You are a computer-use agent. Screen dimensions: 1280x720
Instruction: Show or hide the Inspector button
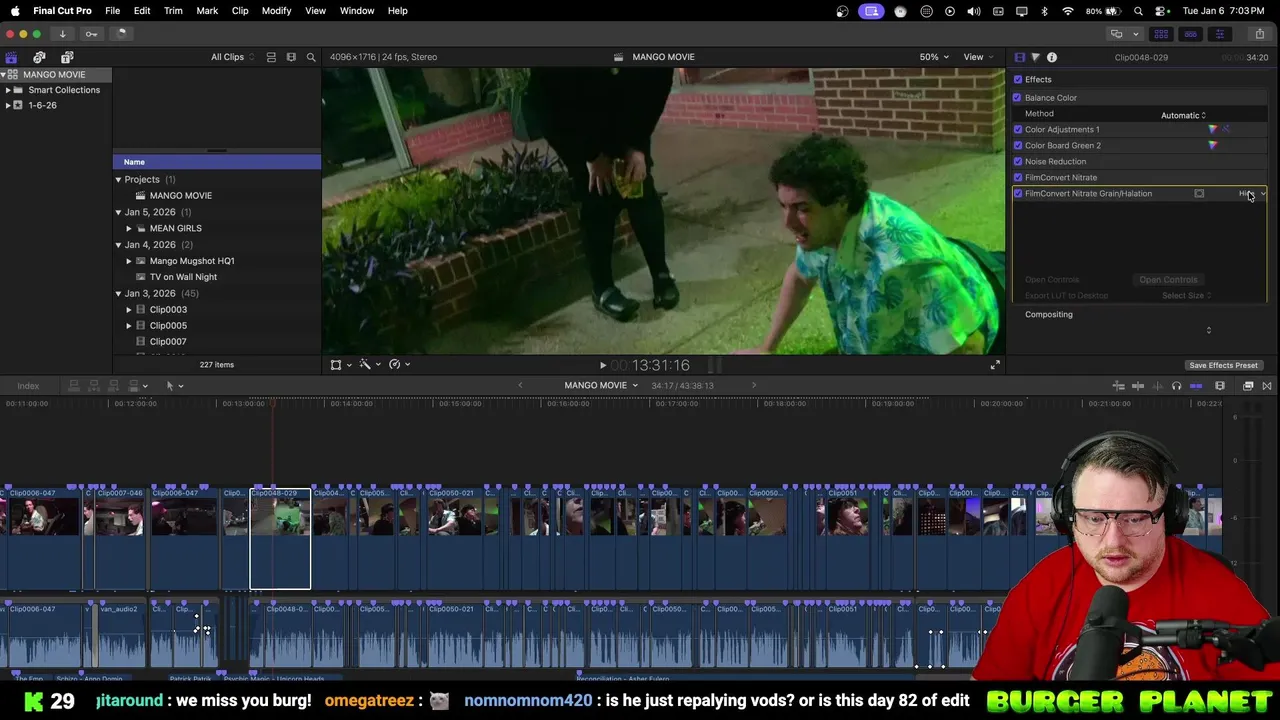click(1219, 34)
